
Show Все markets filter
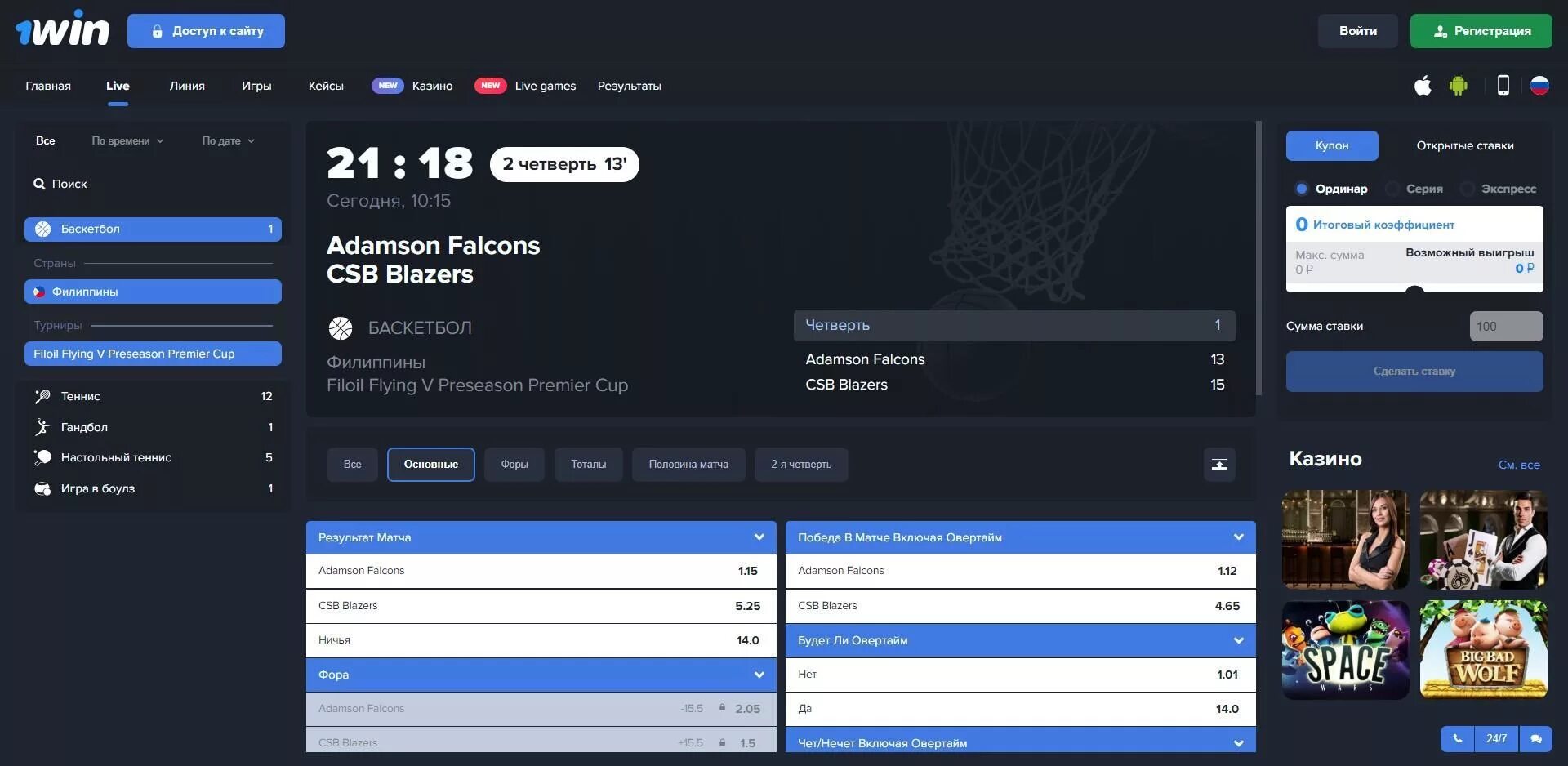click(x=352, y=465)
